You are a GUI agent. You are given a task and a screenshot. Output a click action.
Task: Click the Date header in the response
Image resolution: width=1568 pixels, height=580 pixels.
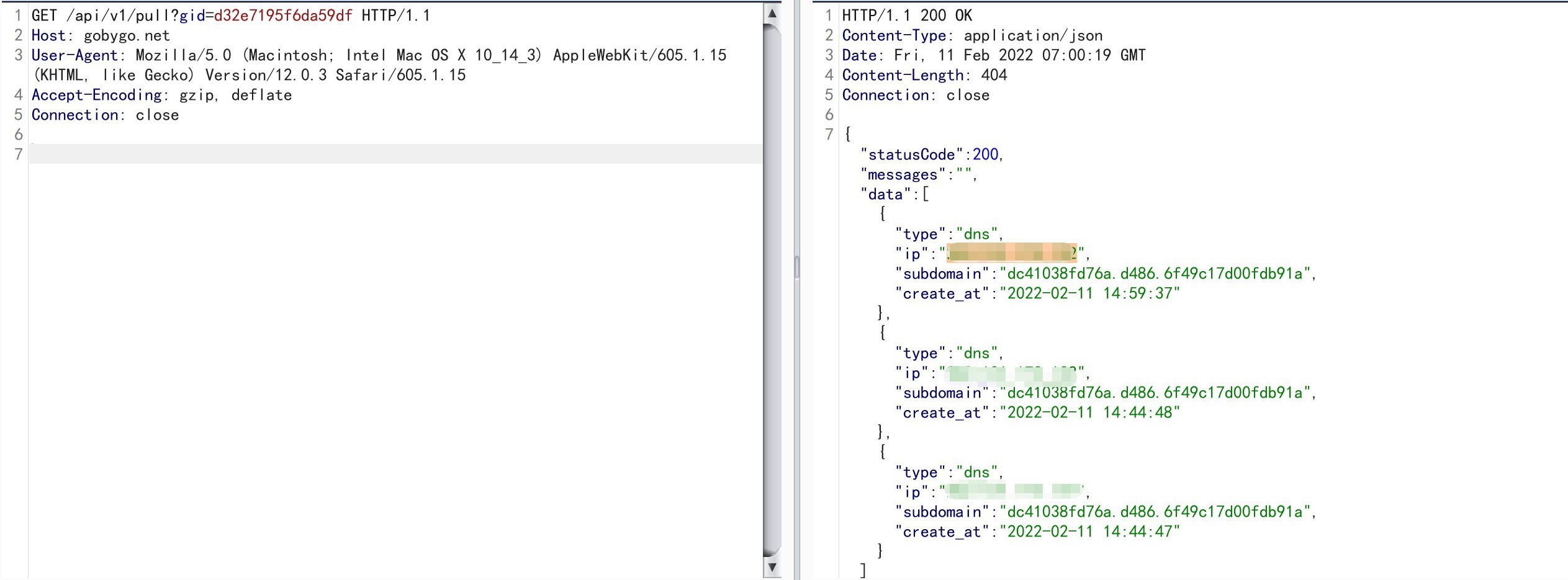click(993, 55)
